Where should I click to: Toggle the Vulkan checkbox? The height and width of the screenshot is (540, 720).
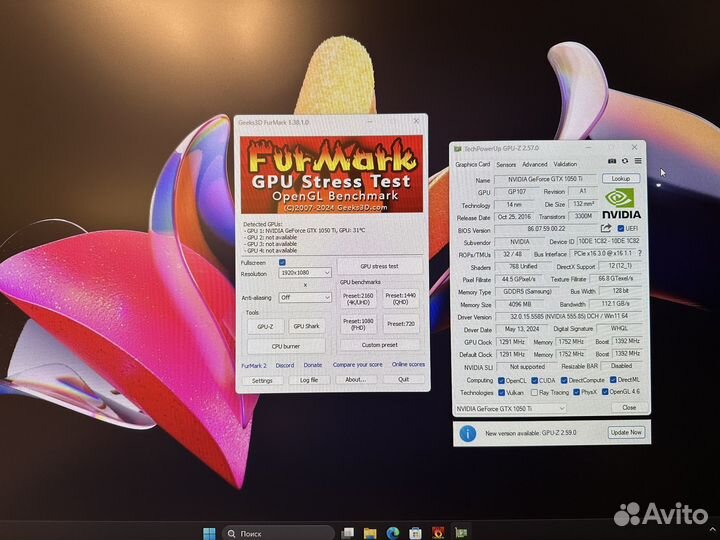click(x=501, y=393)
